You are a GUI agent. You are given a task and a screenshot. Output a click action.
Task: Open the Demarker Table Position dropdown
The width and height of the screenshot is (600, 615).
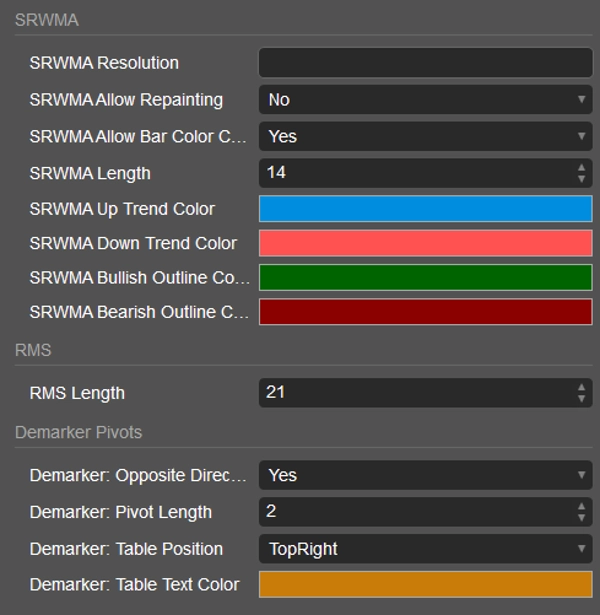[425, 549]
